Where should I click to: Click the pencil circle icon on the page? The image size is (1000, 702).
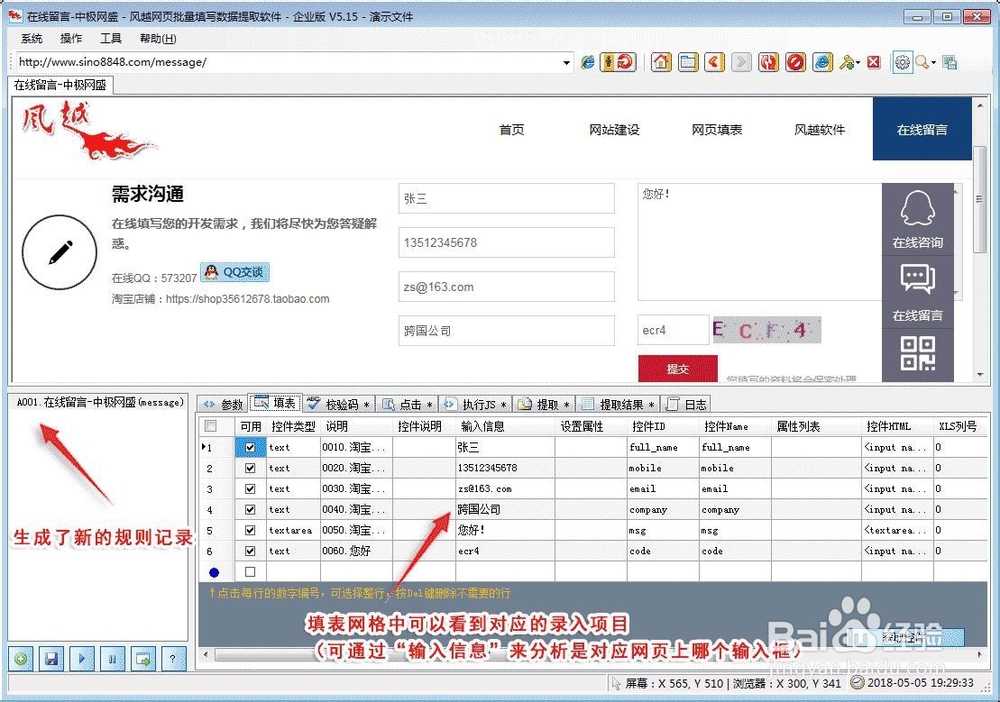(x=60, y=252)
